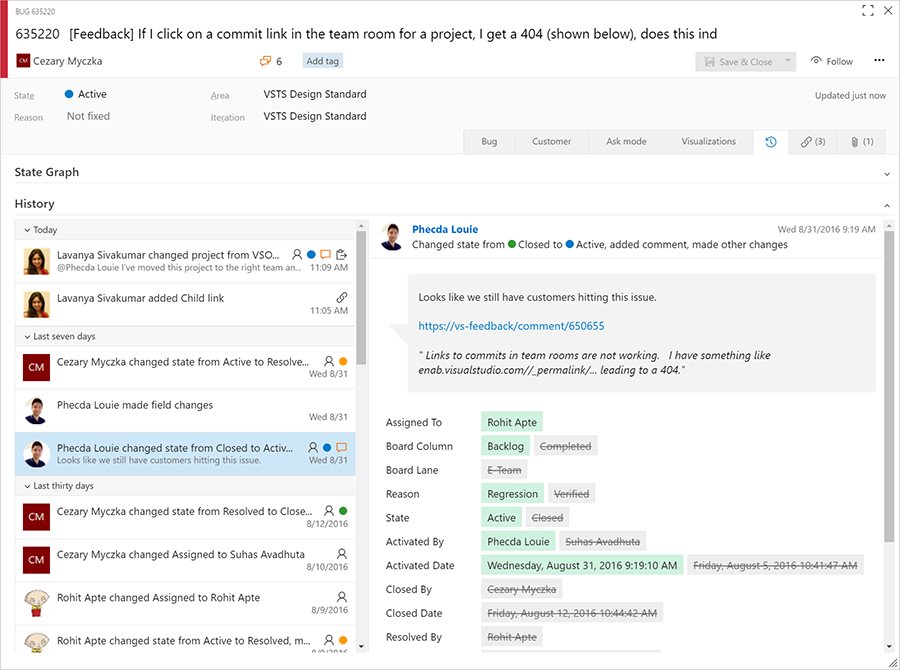900x670 pixels.
Task: Click the struck-through Completed value
Action: coord(565,446)
